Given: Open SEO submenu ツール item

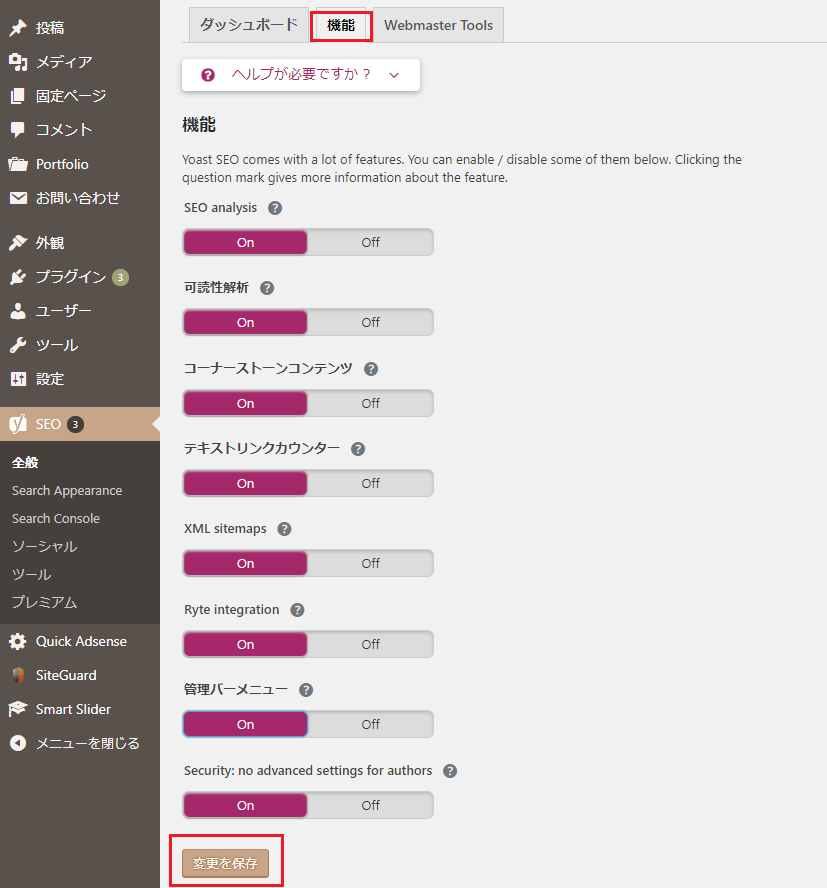Looking at the screenshot, I should pyautogui.click(x=32, y=574).
